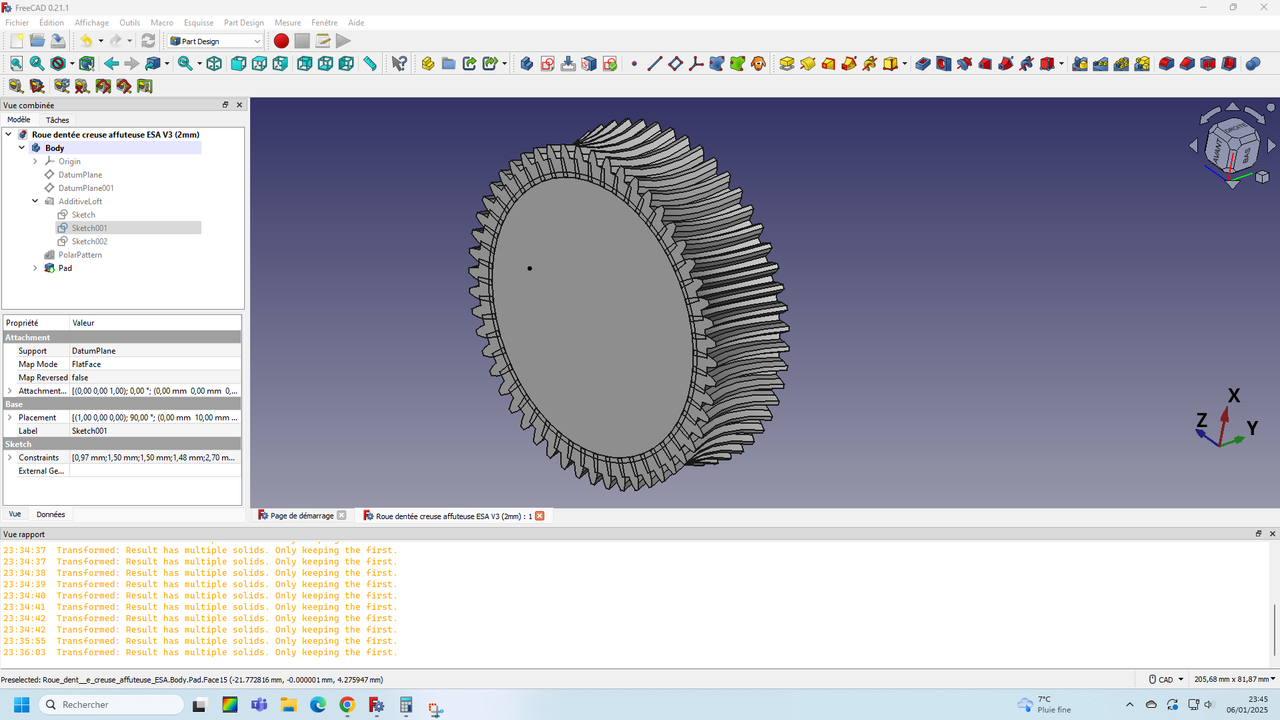Set isometric view

214,64
